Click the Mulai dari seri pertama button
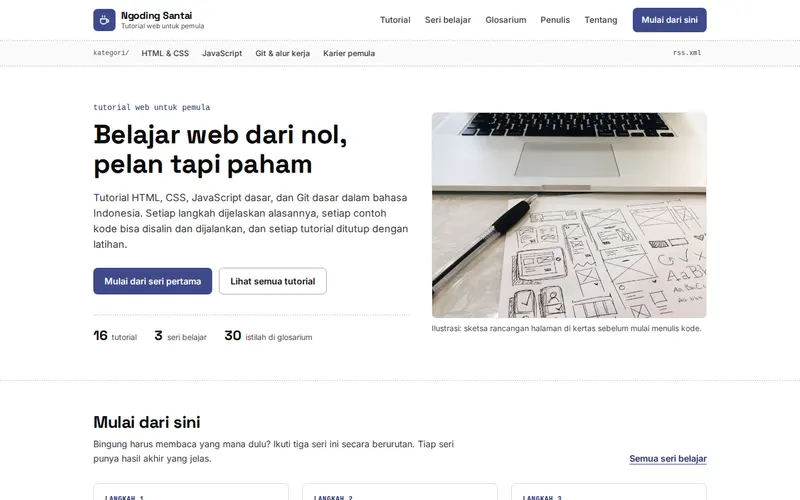Viewport: 800px width, 500px height. [x=153, y=281]
